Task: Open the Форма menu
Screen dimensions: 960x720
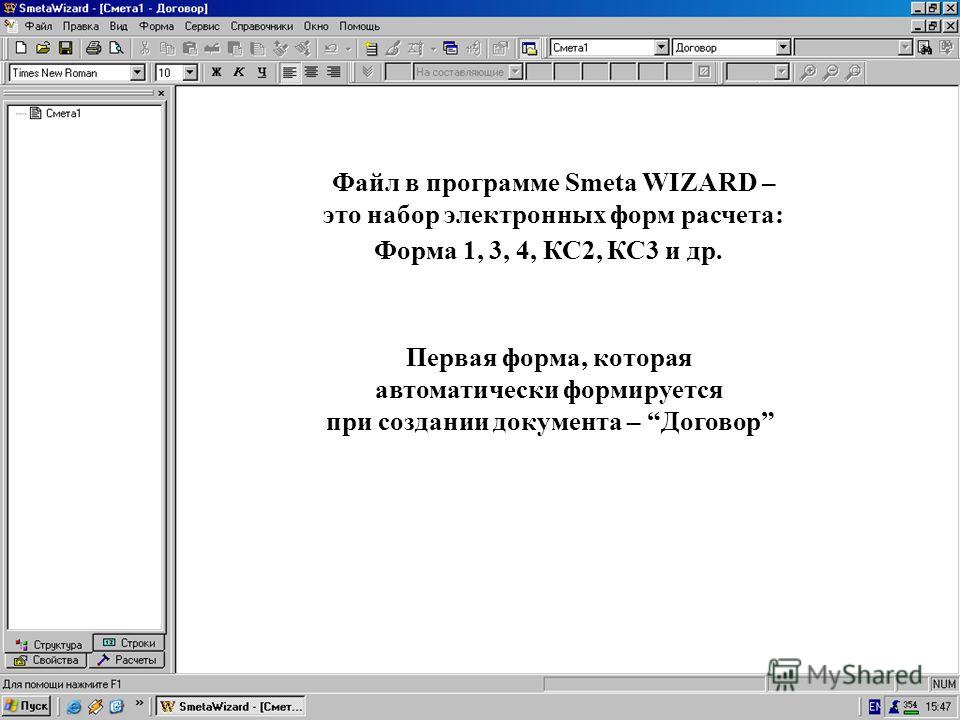Action: tap(156, 26)
